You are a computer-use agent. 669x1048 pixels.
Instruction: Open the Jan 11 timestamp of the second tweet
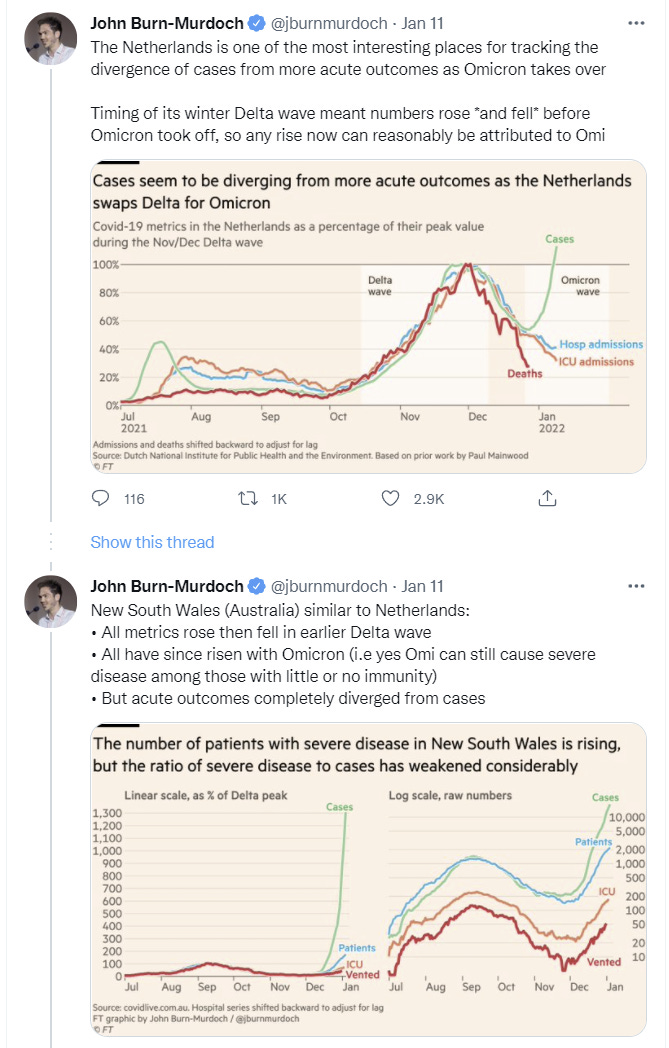(x=422, y=586)
